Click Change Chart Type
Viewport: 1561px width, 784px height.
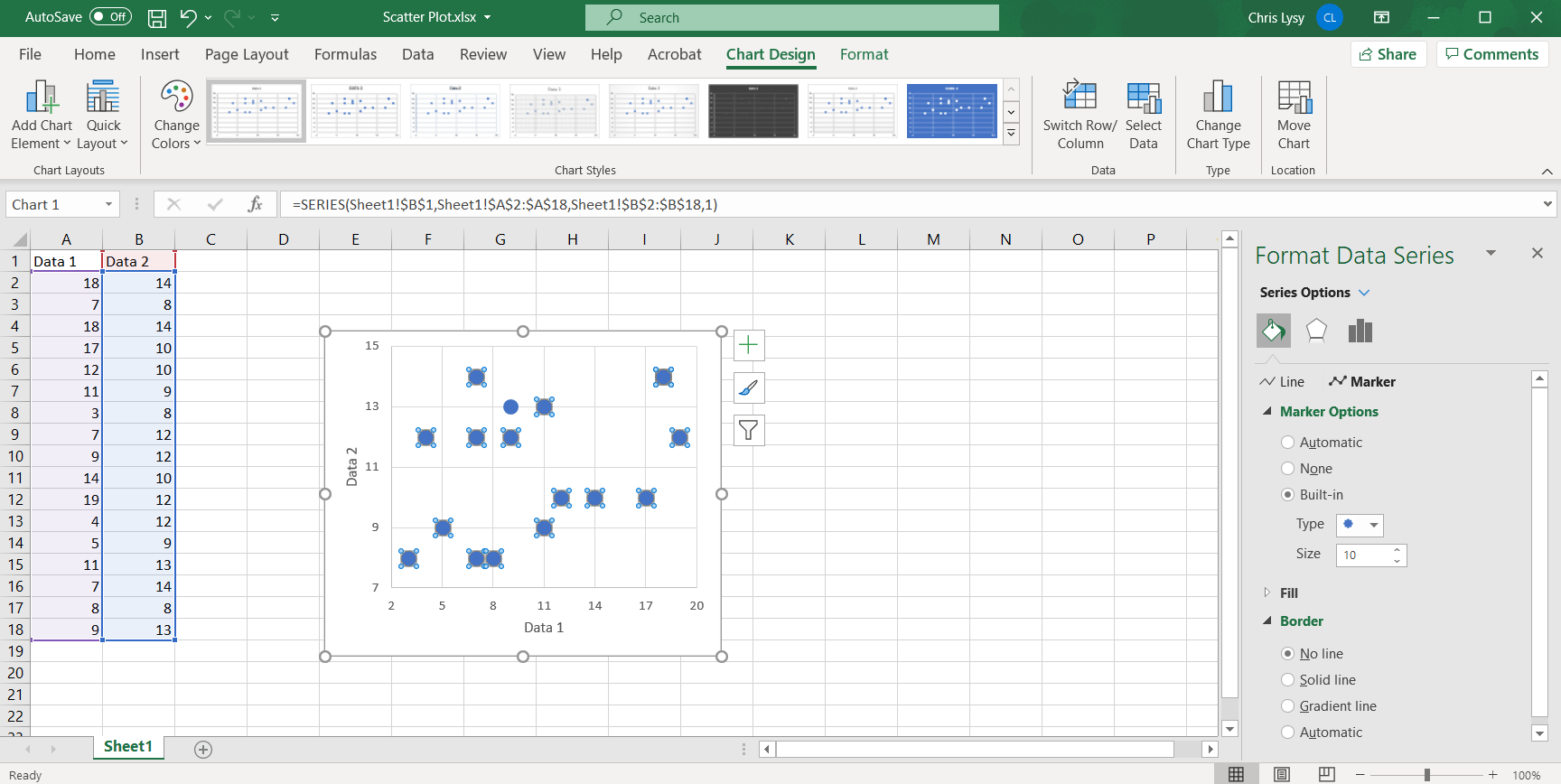click(x=1219, y=116)
